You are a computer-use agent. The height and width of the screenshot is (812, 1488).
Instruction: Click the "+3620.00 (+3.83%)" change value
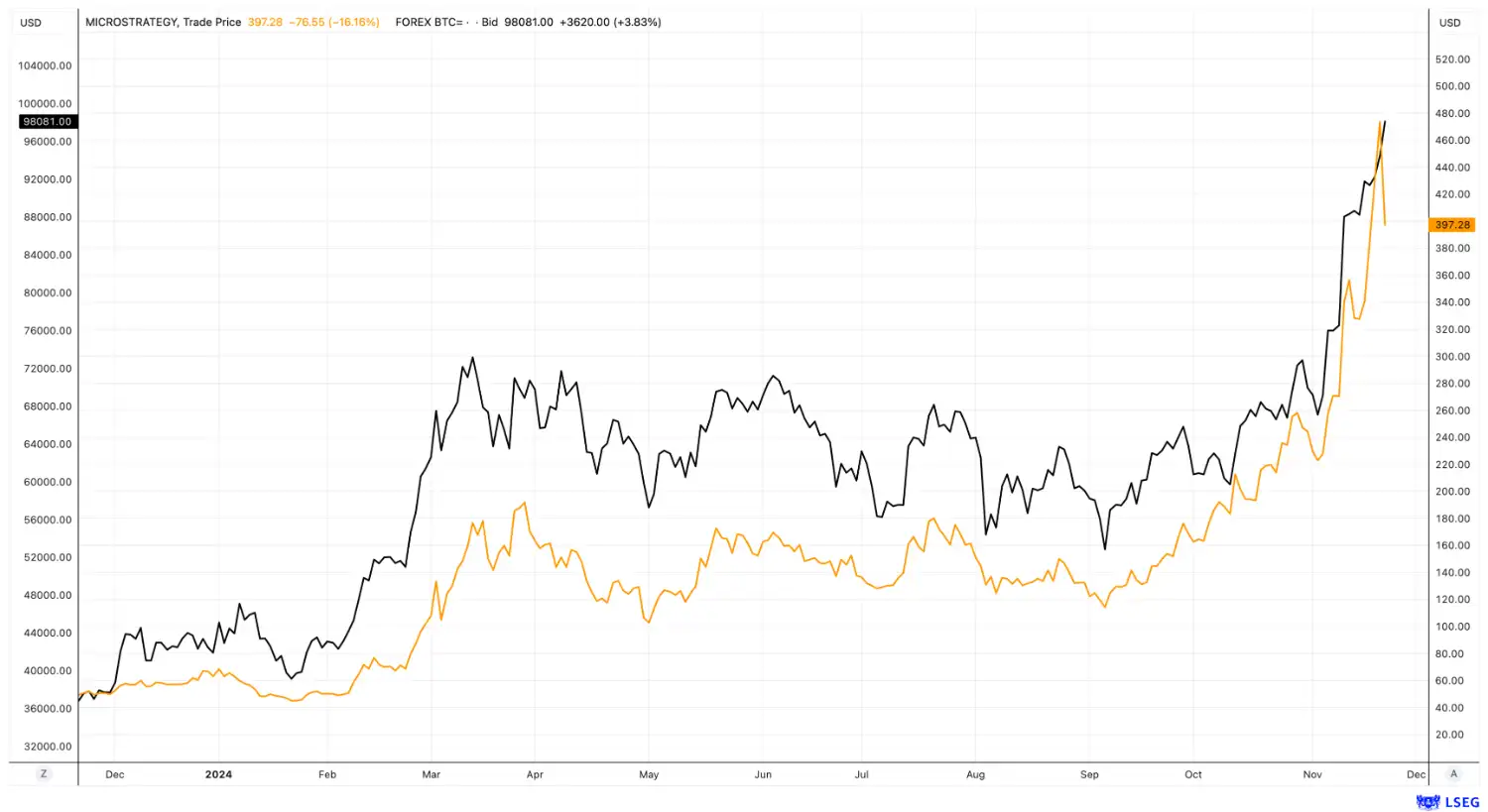tap(610, 22)
